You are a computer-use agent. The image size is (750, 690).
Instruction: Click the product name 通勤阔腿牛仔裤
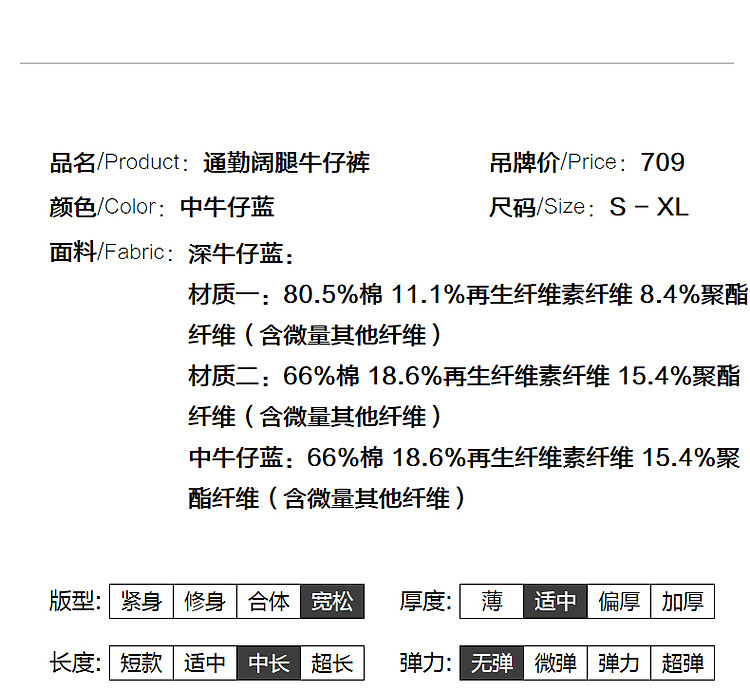[286, 162]
